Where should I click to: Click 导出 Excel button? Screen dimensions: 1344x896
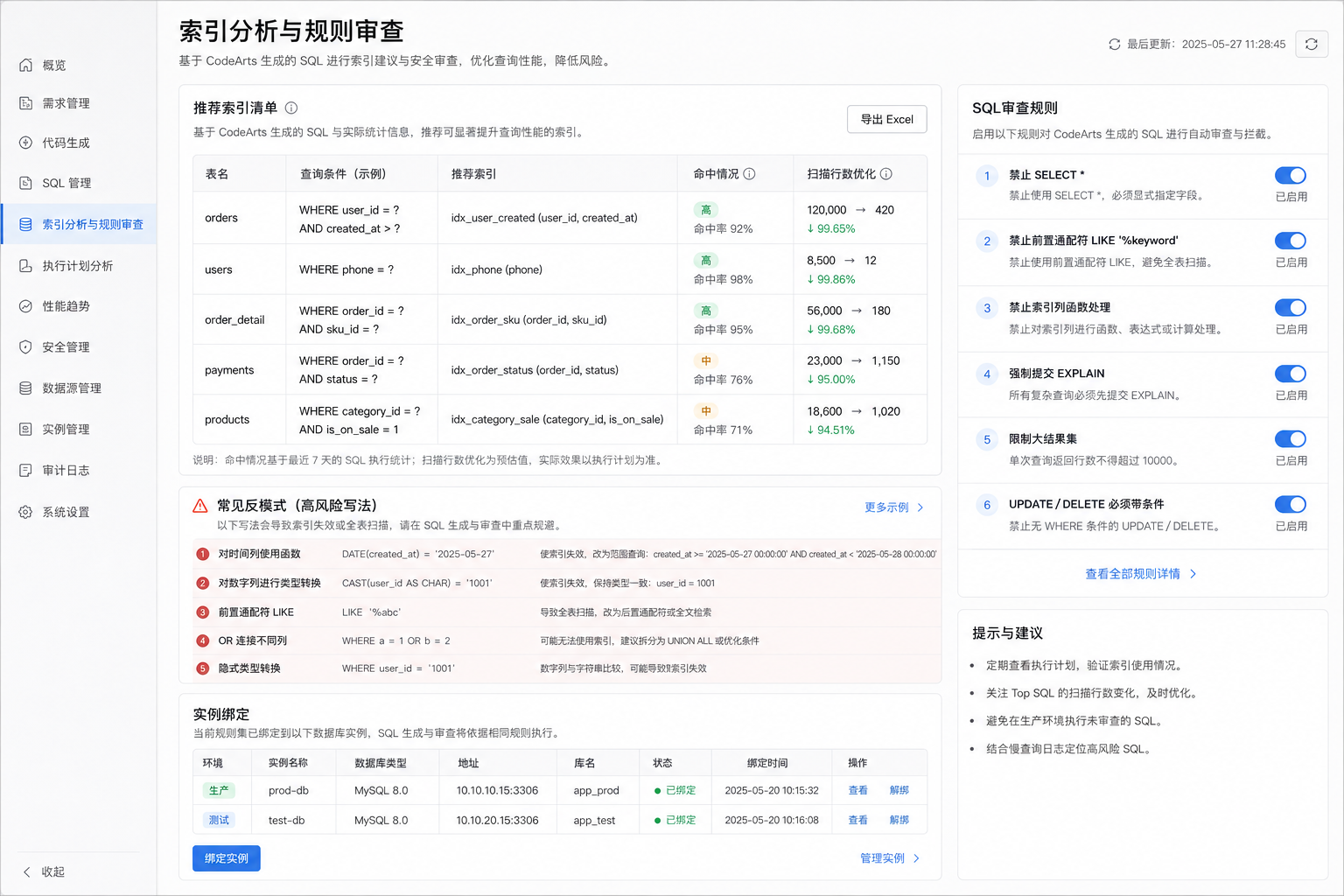click(x=886, y=119)
